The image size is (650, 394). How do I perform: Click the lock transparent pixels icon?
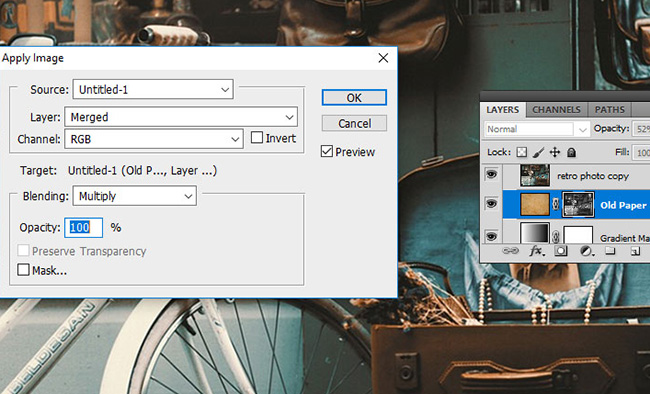[x=521, y=152]
